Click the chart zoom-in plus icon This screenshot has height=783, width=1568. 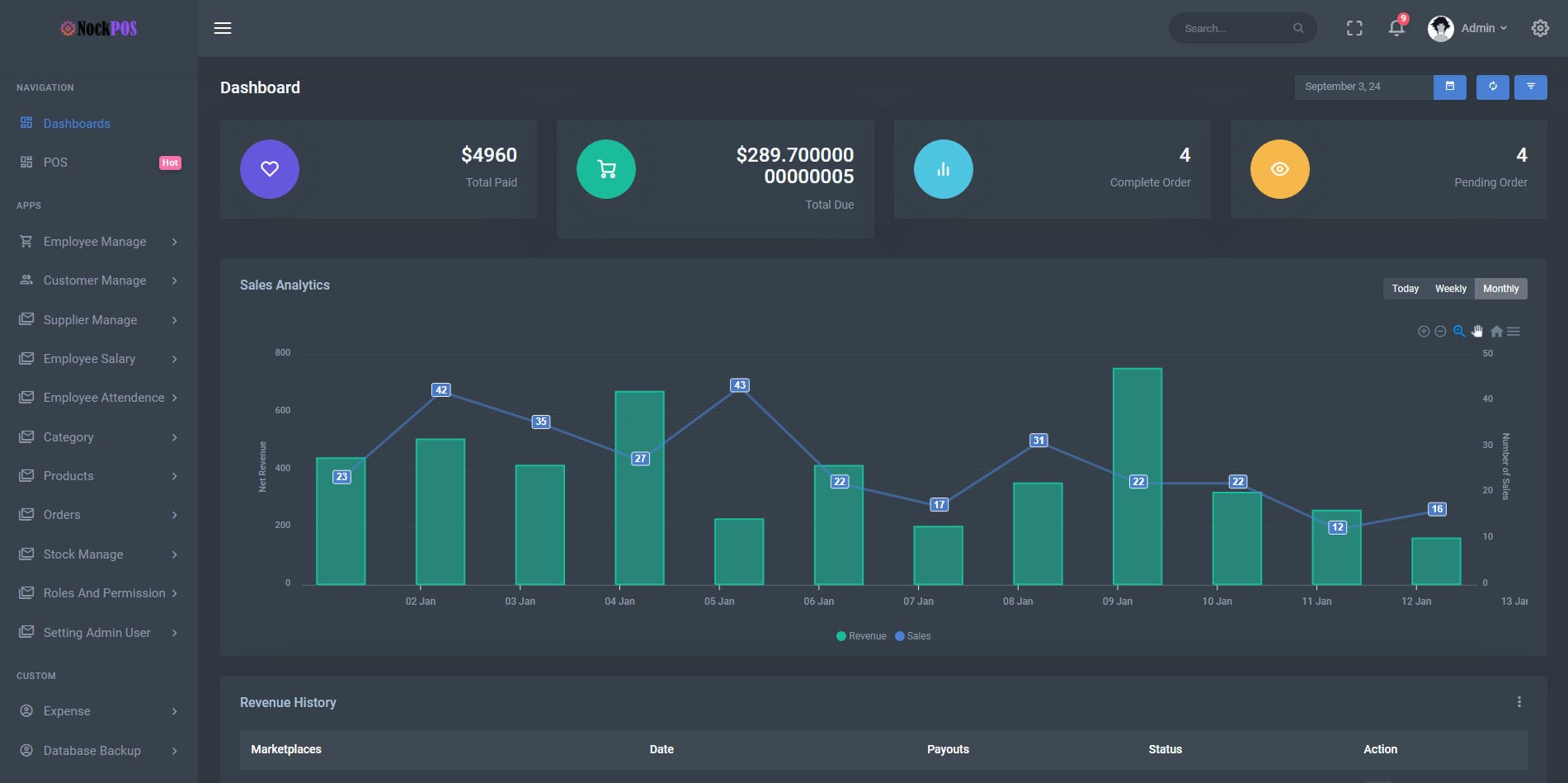coord(1424,332)
